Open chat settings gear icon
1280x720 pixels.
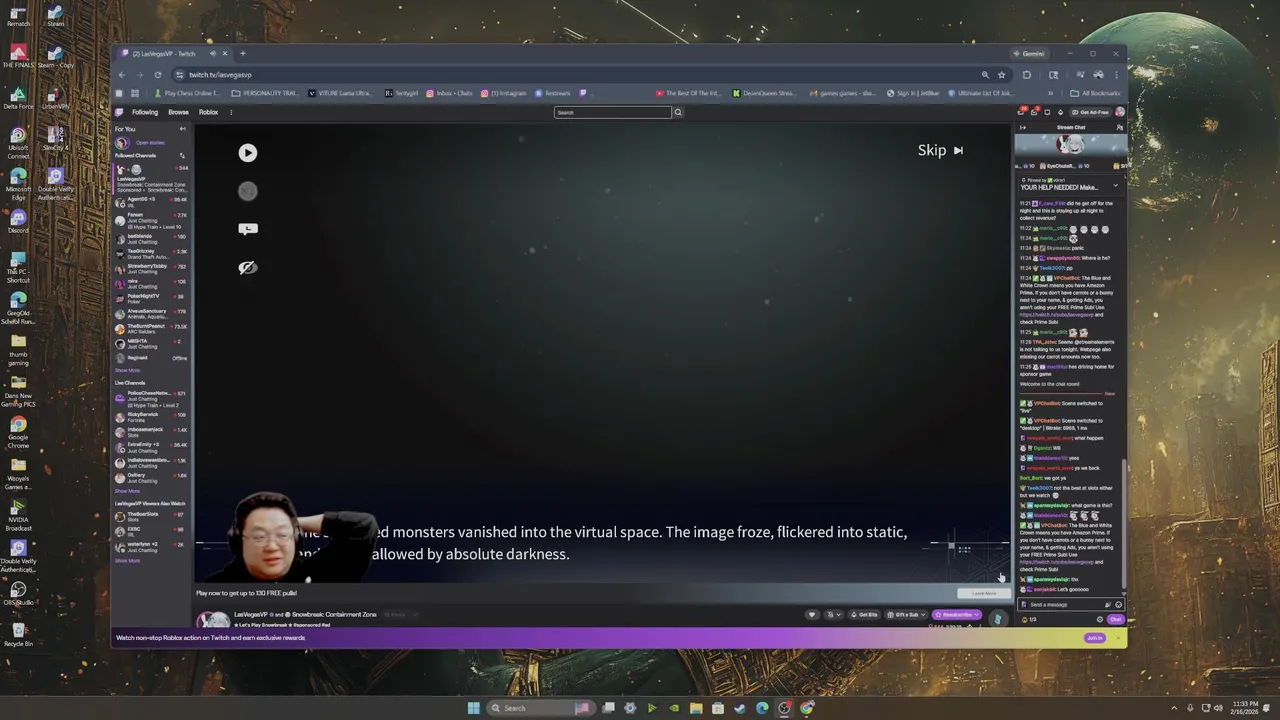click(x=1100, y=619)
